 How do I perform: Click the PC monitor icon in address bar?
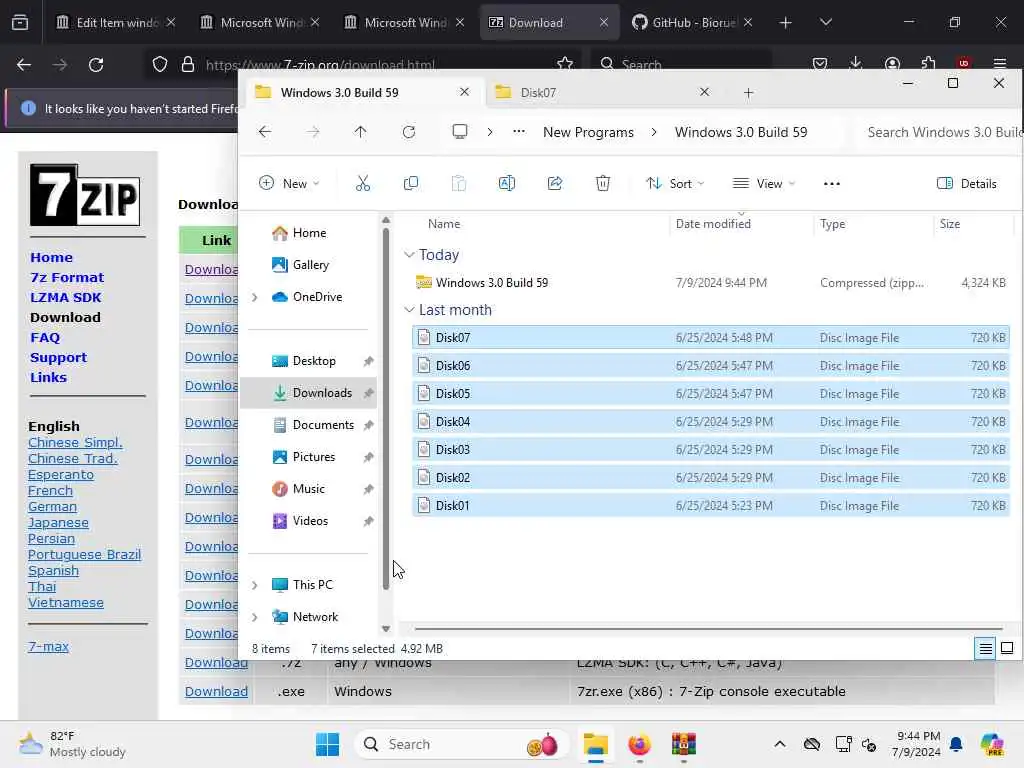tap(460, 132)
